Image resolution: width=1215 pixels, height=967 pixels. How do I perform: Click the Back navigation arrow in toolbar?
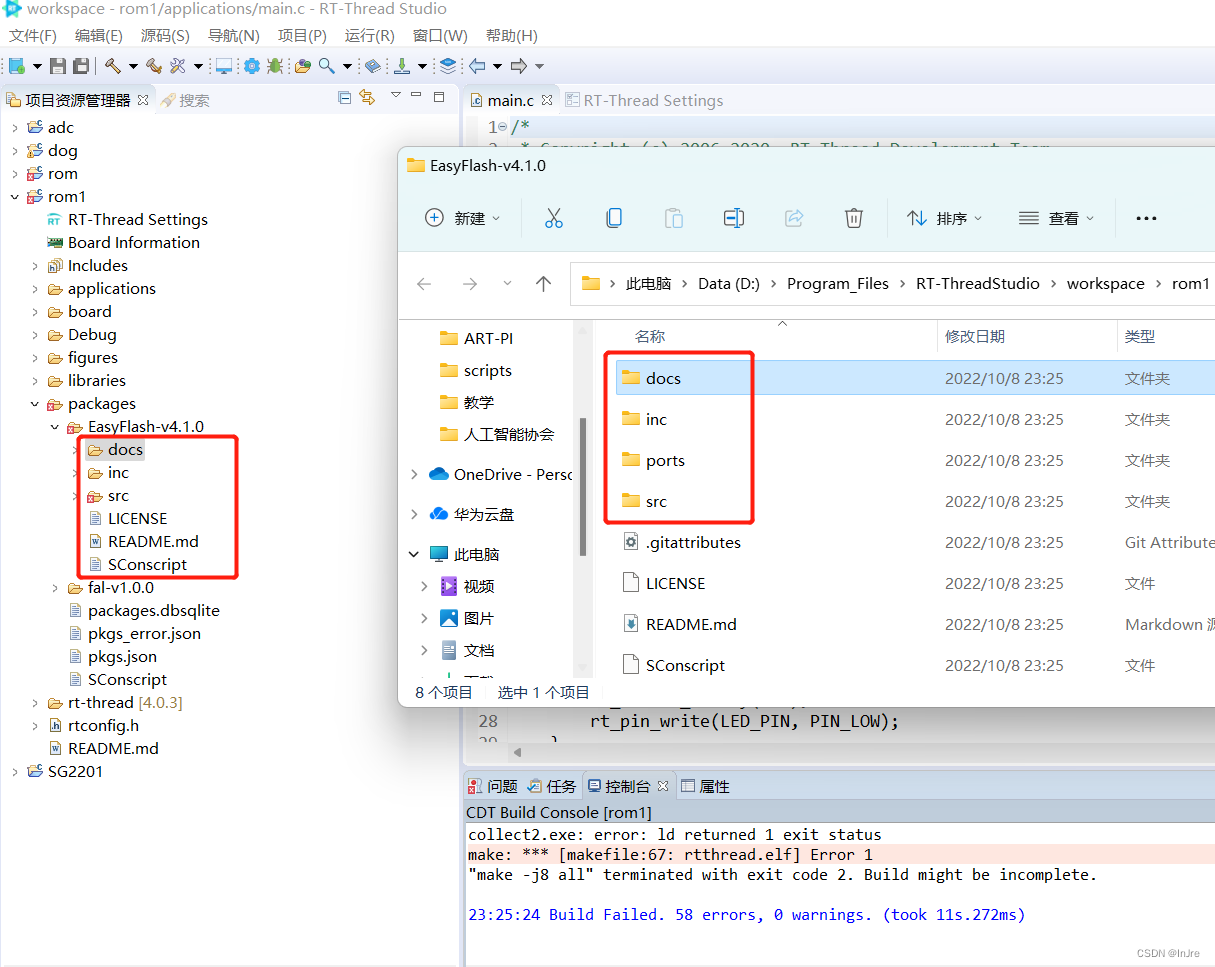477,66
